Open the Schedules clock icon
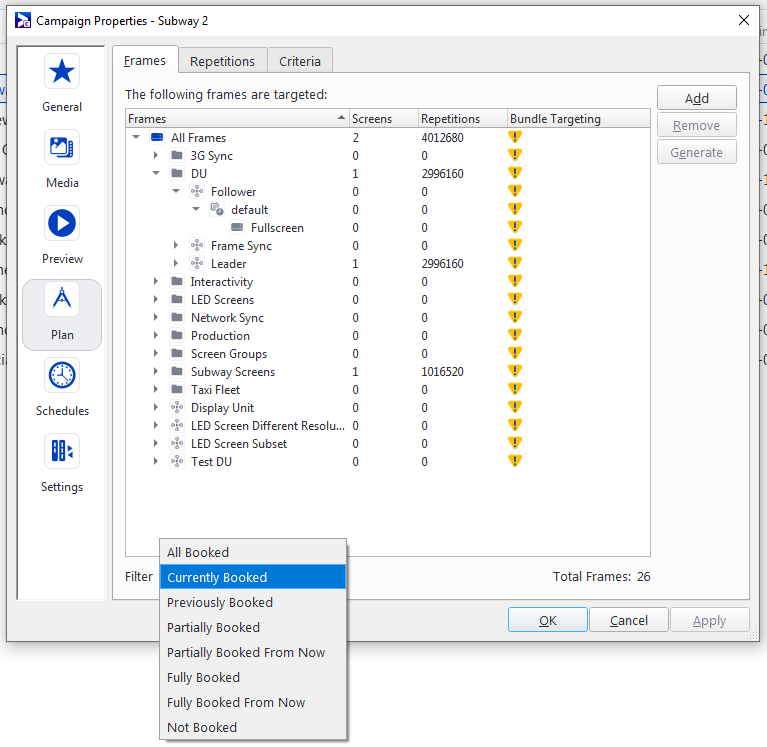Screen dimensions: 767x747 point(62,376)
